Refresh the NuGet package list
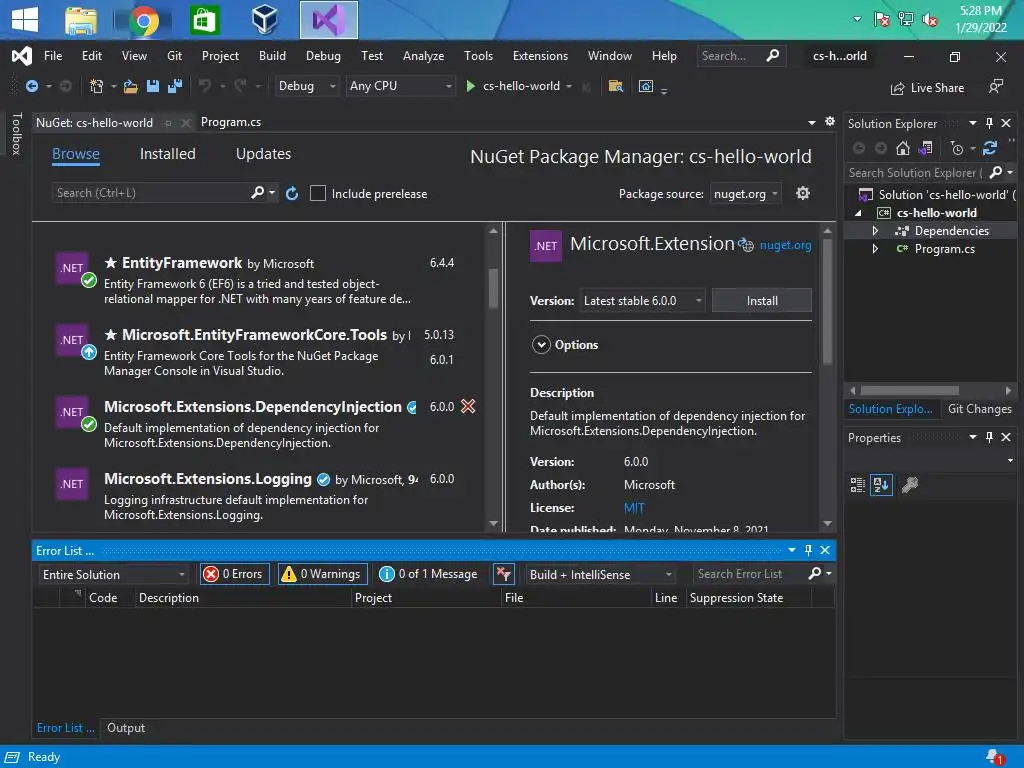 tap(292, 193)
